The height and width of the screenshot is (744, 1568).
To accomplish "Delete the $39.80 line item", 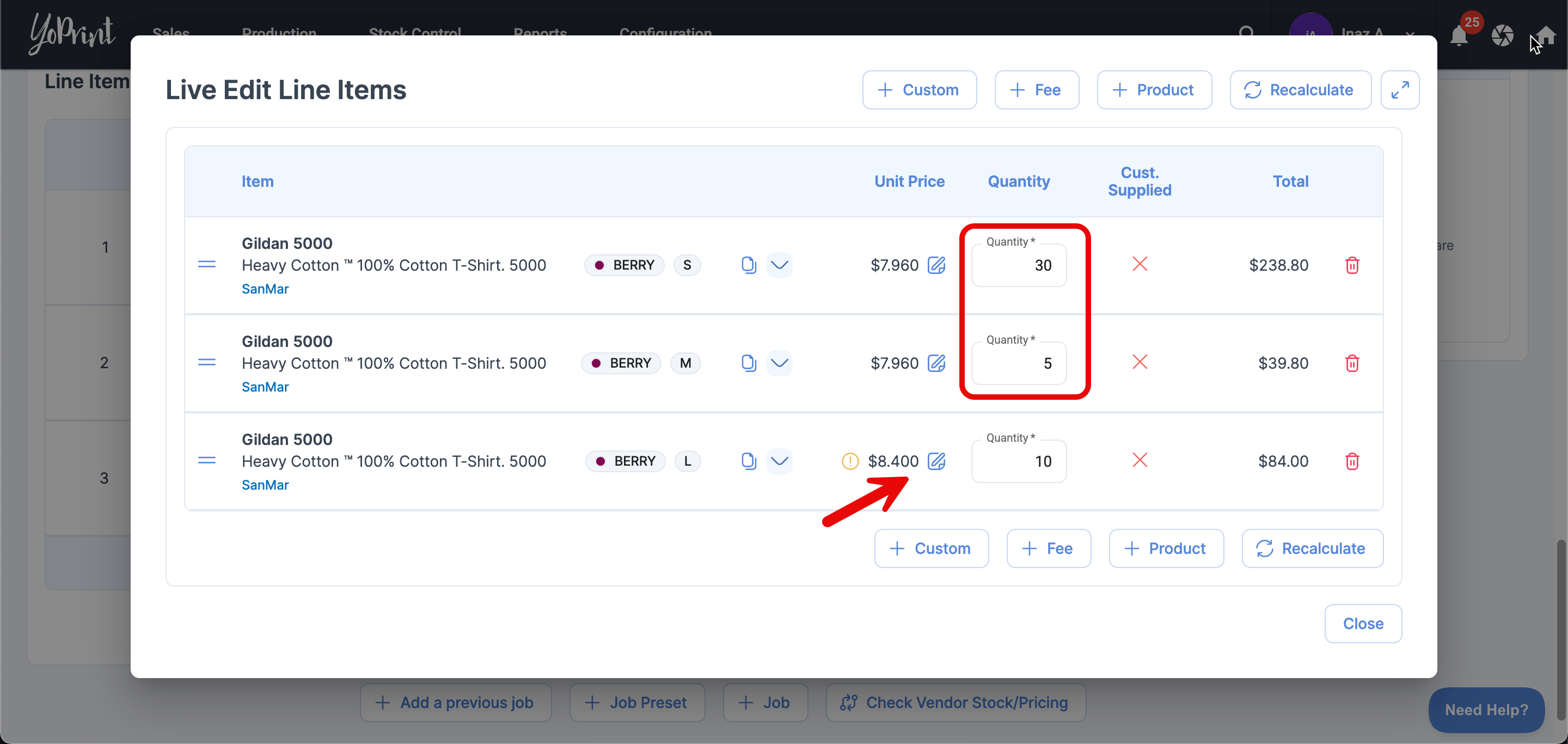I will pyautogui.click(x=1352, y=363).
